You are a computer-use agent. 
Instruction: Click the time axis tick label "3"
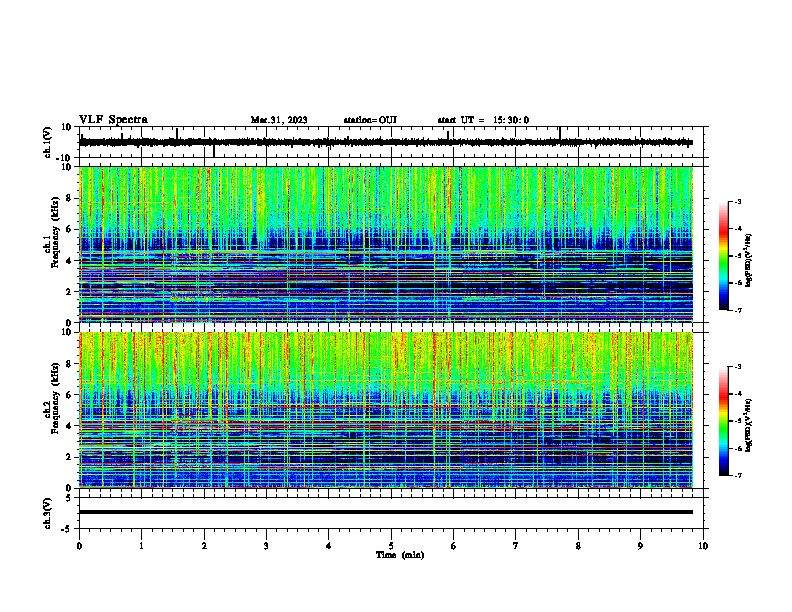[x=266, y=546]
